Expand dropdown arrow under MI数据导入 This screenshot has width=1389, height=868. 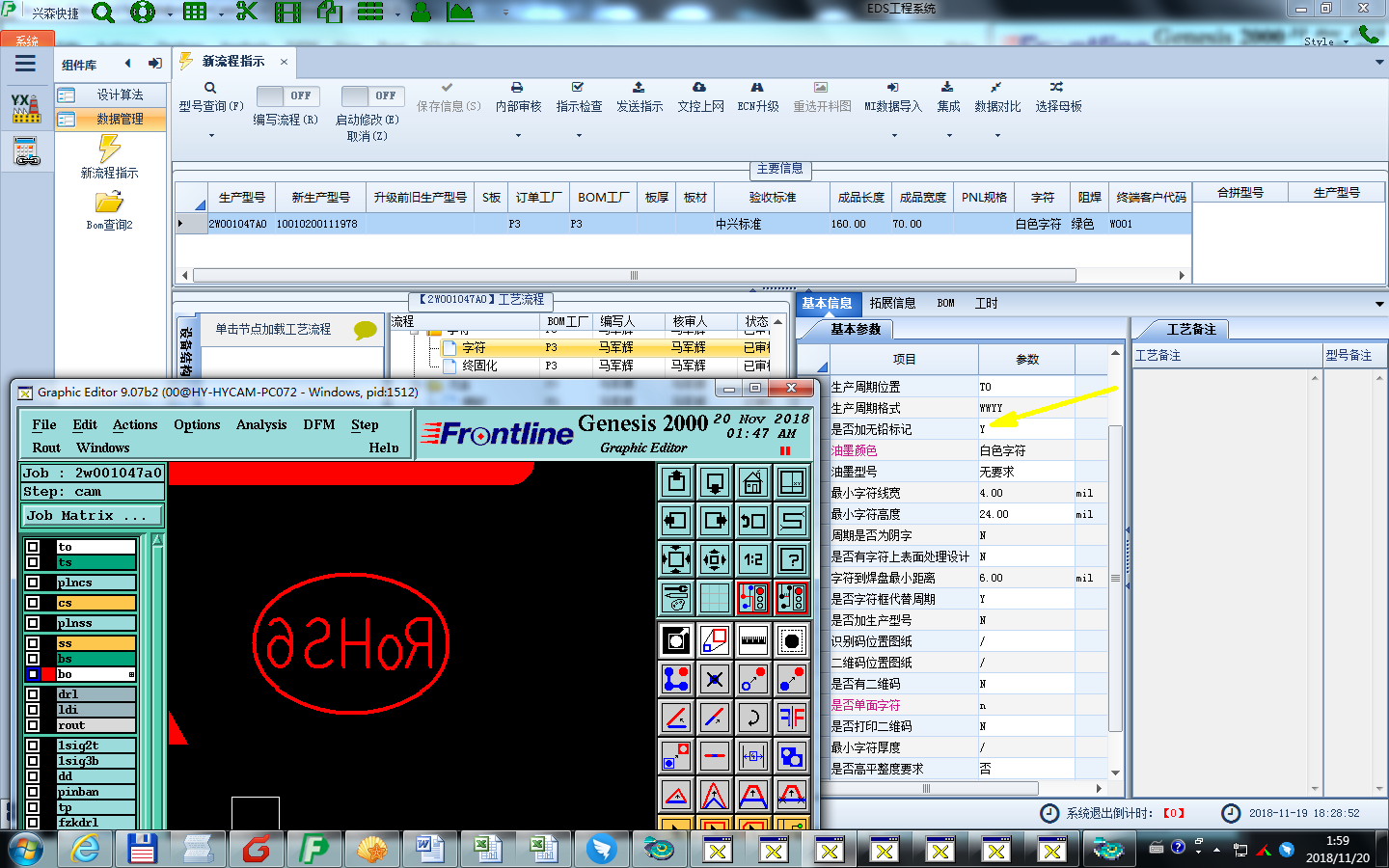[x=893, y=136]
